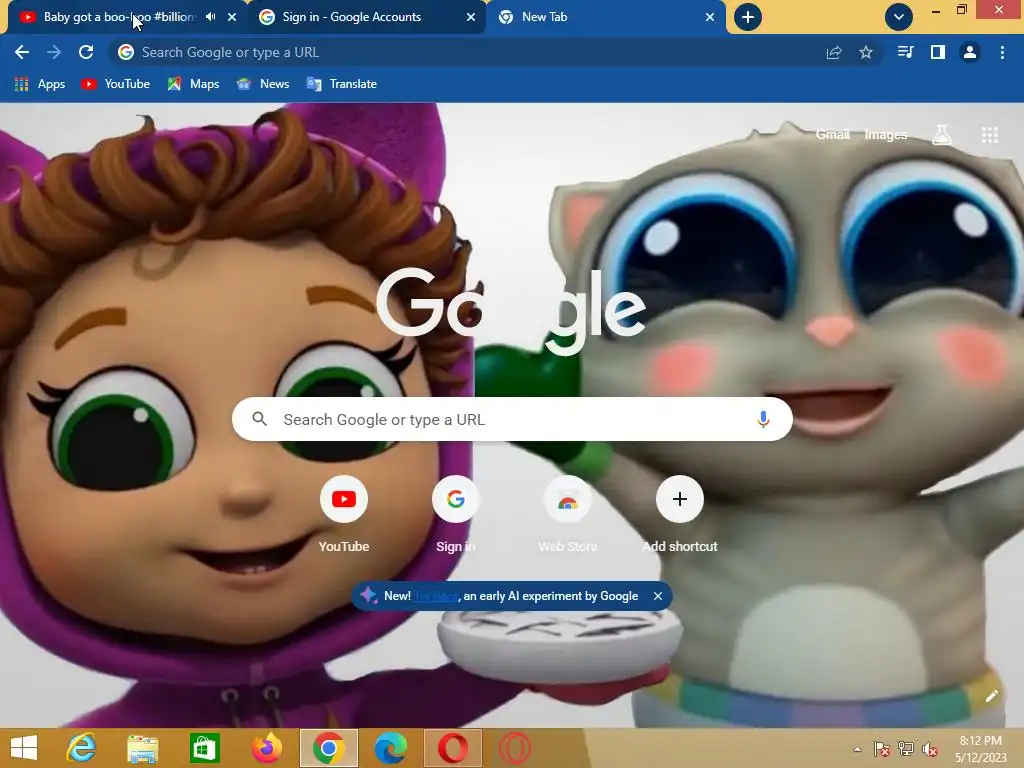Go back using the back arrow
Image resolution: width=1024 pixels, height=768 pixels.
click(22, 52)
